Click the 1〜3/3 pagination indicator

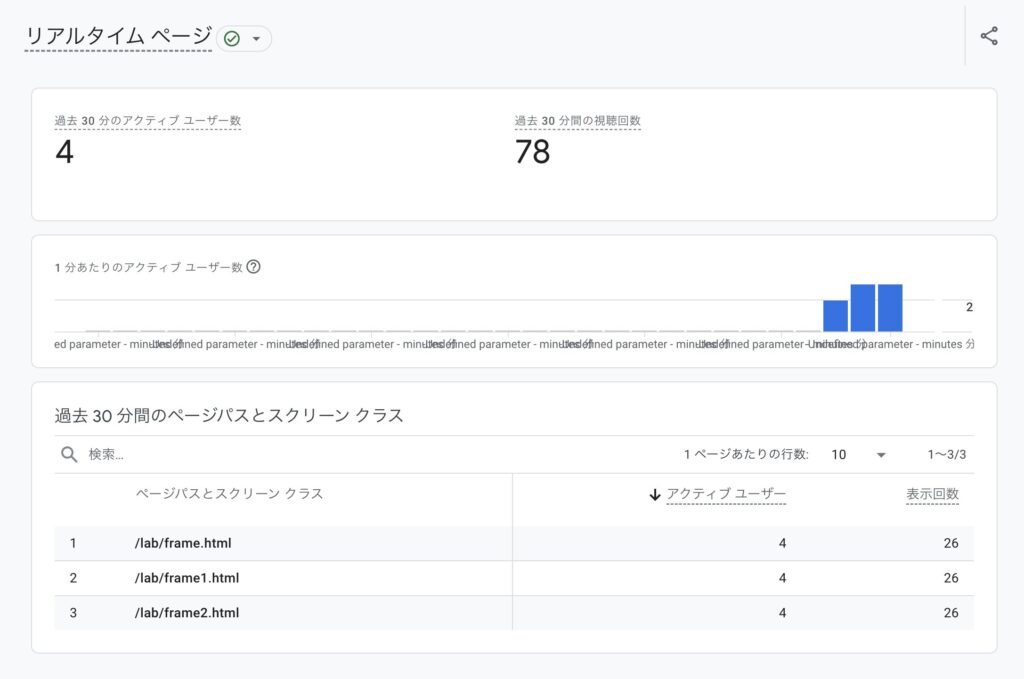coord(946,454)
